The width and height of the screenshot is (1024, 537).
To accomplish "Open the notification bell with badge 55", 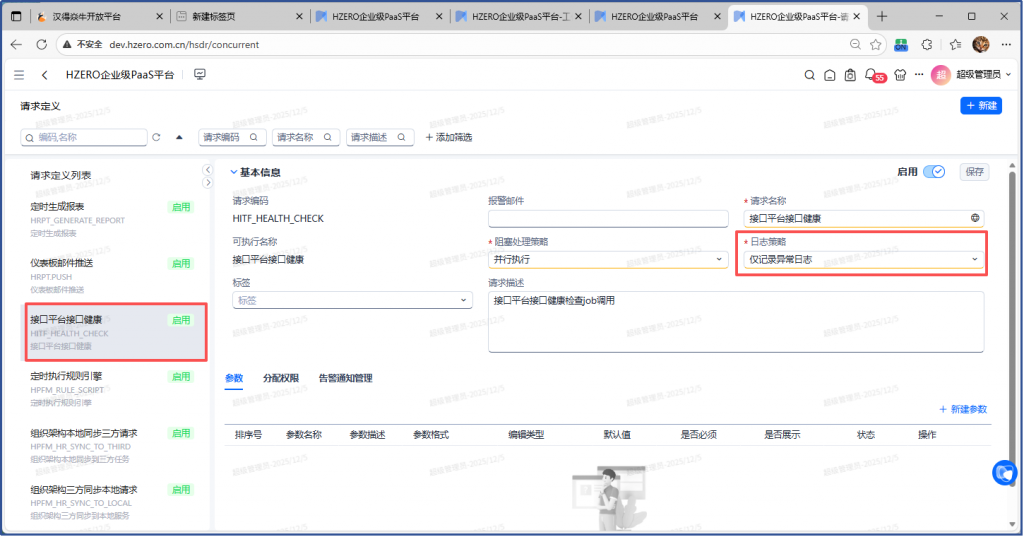I will tap(871, 75).
